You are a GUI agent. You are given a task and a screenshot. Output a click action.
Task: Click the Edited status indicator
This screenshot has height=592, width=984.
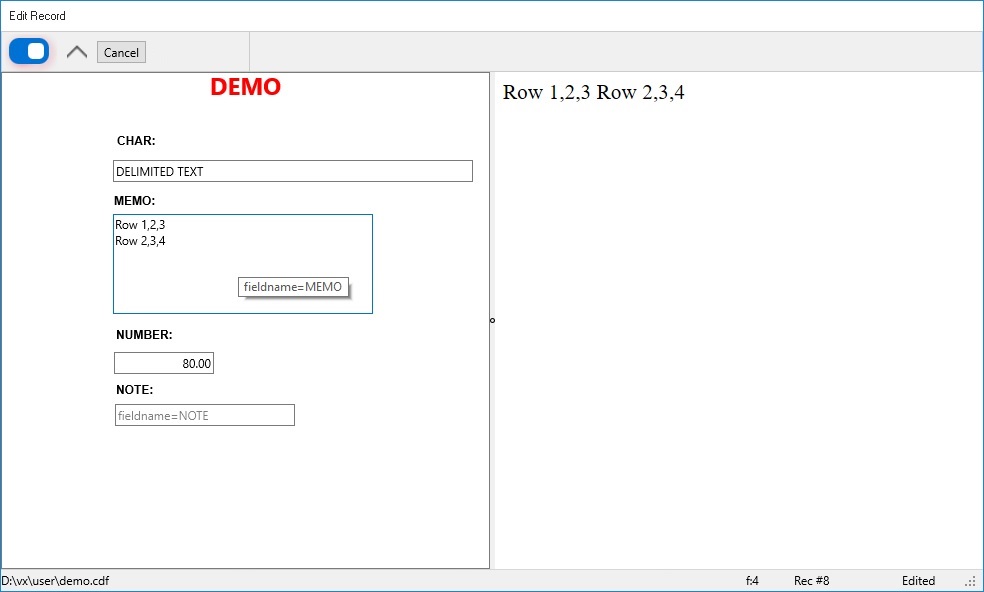click(x=918, y=580)
